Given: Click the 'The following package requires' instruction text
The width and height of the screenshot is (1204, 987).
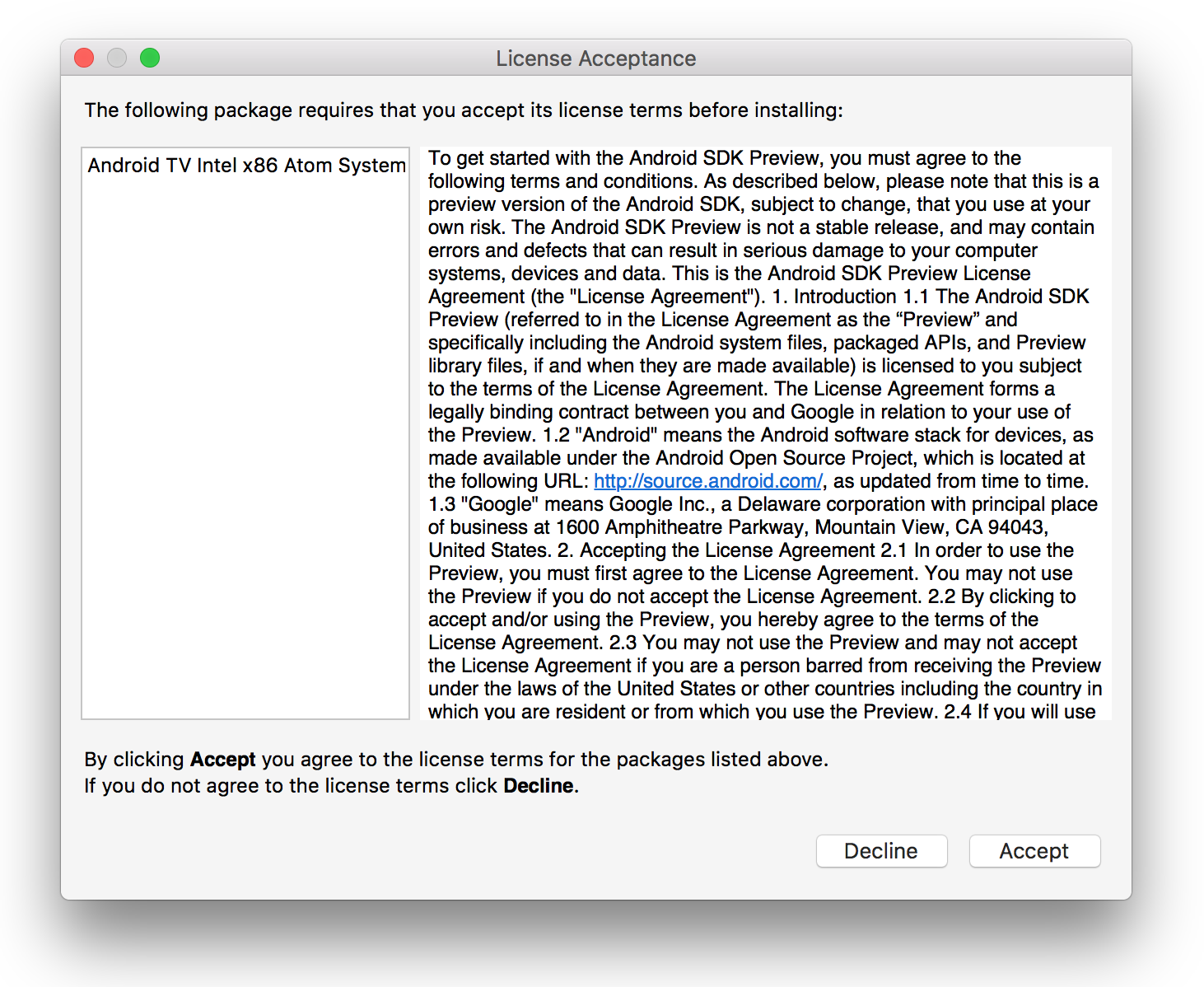Looking at the screenshot, I should pyautogui.click(x=464, y=110).
